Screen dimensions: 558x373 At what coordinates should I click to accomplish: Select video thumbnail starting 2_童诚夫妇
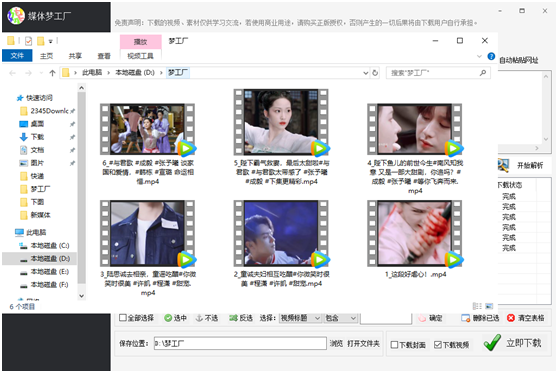click(281, 233)
